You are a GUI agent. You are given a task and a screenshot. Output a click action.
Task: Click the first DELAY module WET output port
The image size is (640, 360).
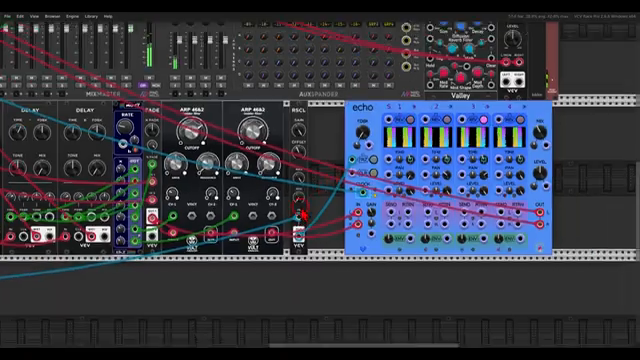(37, 236)
